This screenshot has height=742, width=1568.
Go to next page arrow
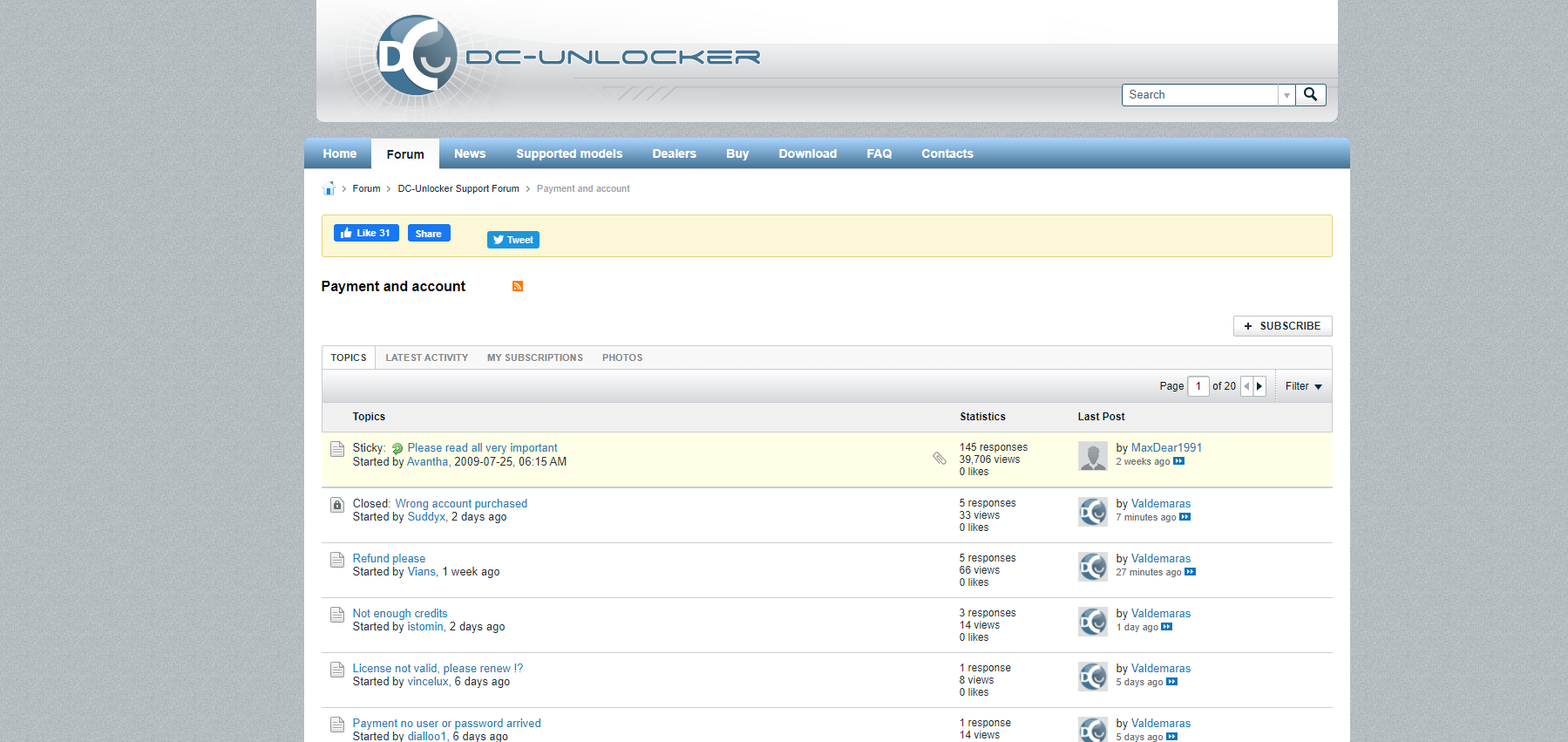1259,386
